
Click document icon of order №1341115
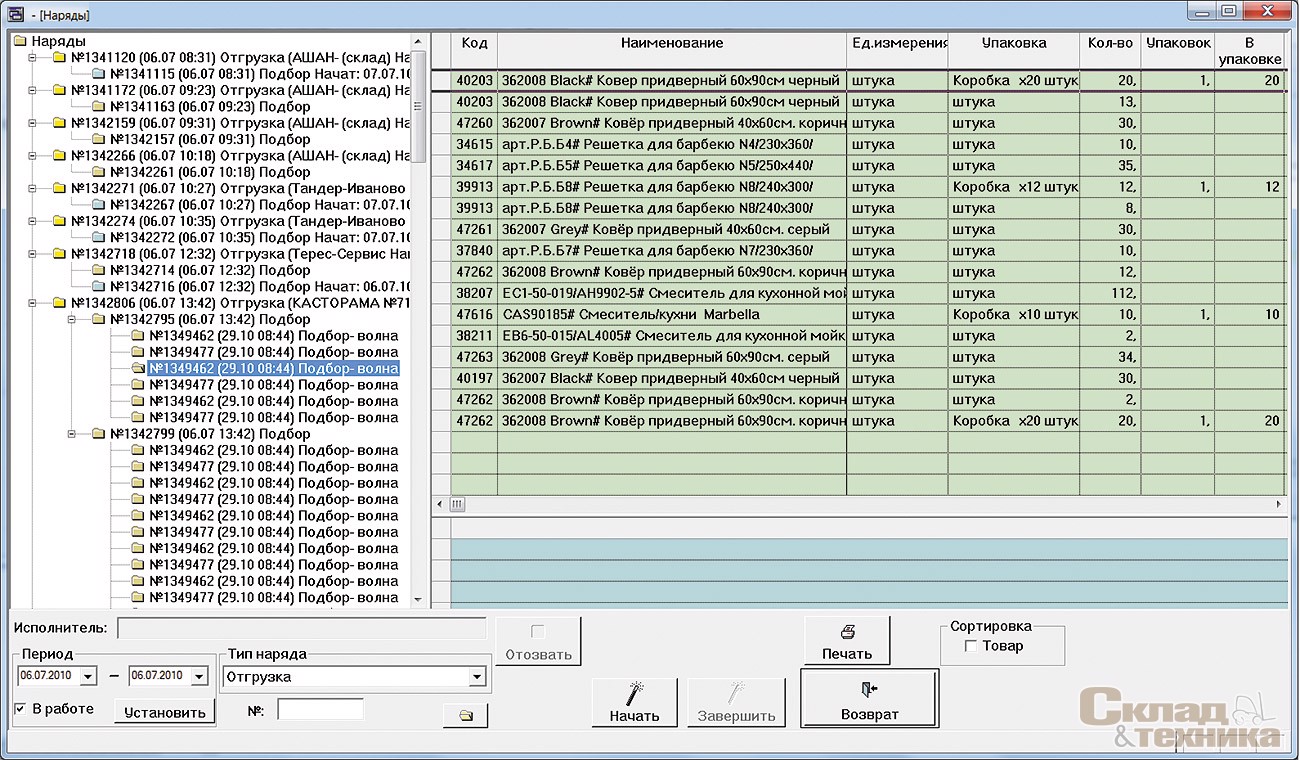[98, 74]
